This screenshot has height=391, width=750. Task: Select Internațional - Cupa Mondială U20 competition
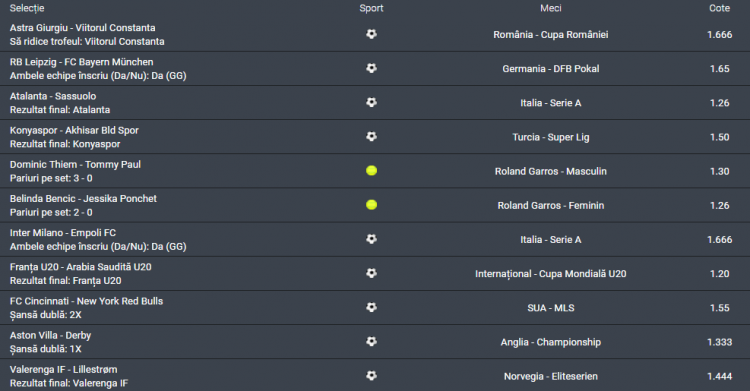click(551, 274)
